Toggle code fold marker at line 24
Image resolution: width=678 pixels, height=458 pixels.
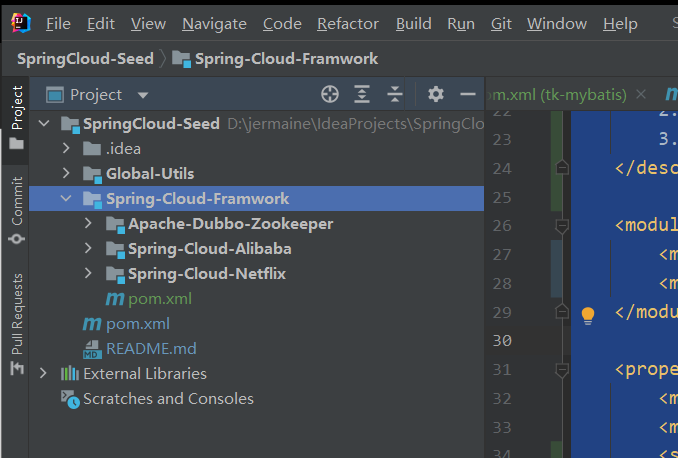pos(562,167)
